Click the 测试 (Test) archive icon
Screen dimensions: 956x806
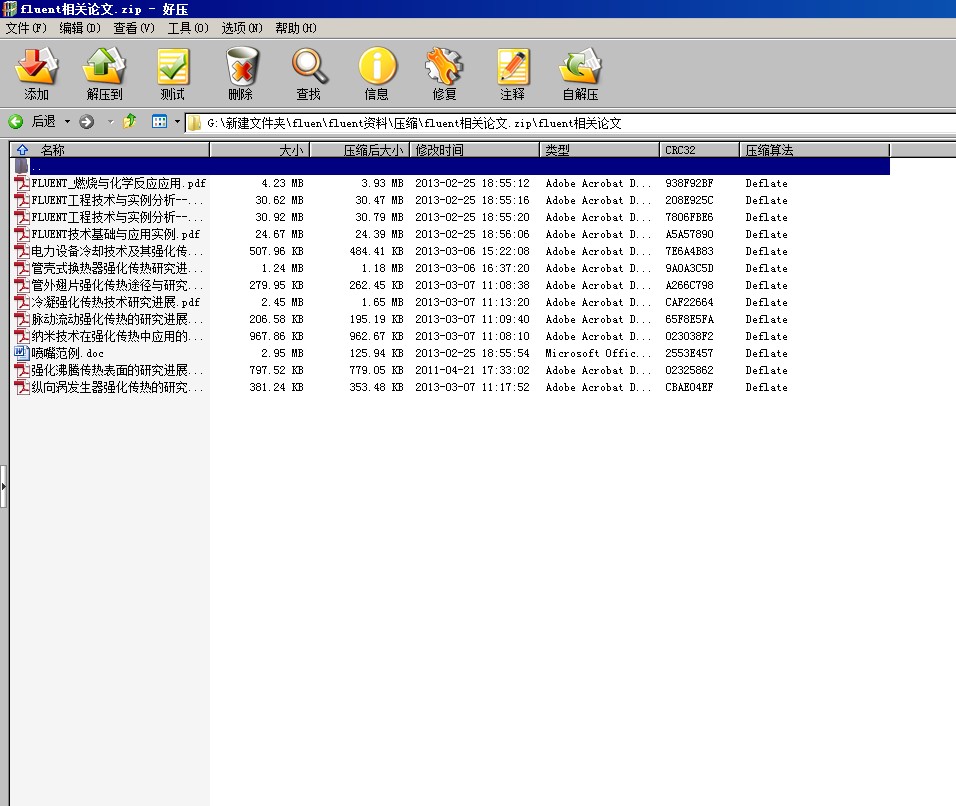click(172, 73)
